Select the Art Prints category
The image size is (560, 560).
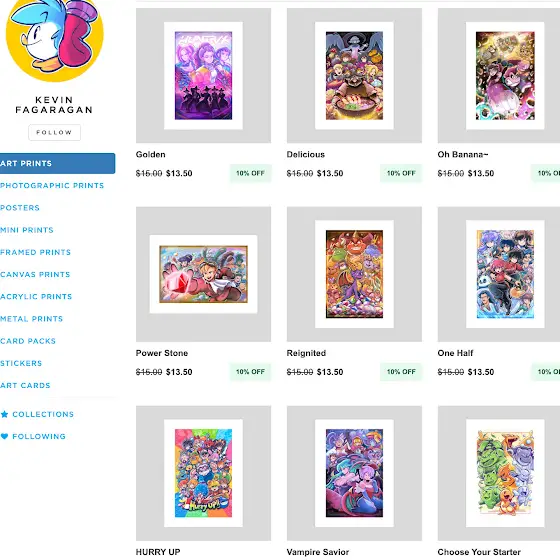click(57, 164)
